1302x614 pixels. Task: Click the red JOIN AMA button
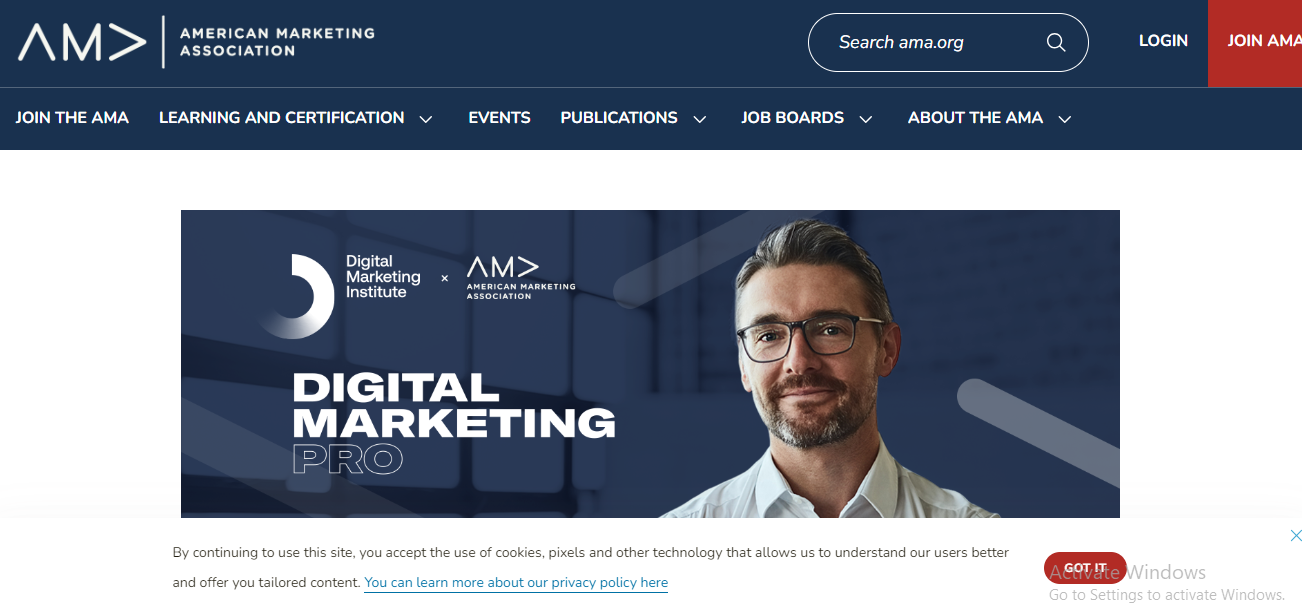click(1255, 43)
